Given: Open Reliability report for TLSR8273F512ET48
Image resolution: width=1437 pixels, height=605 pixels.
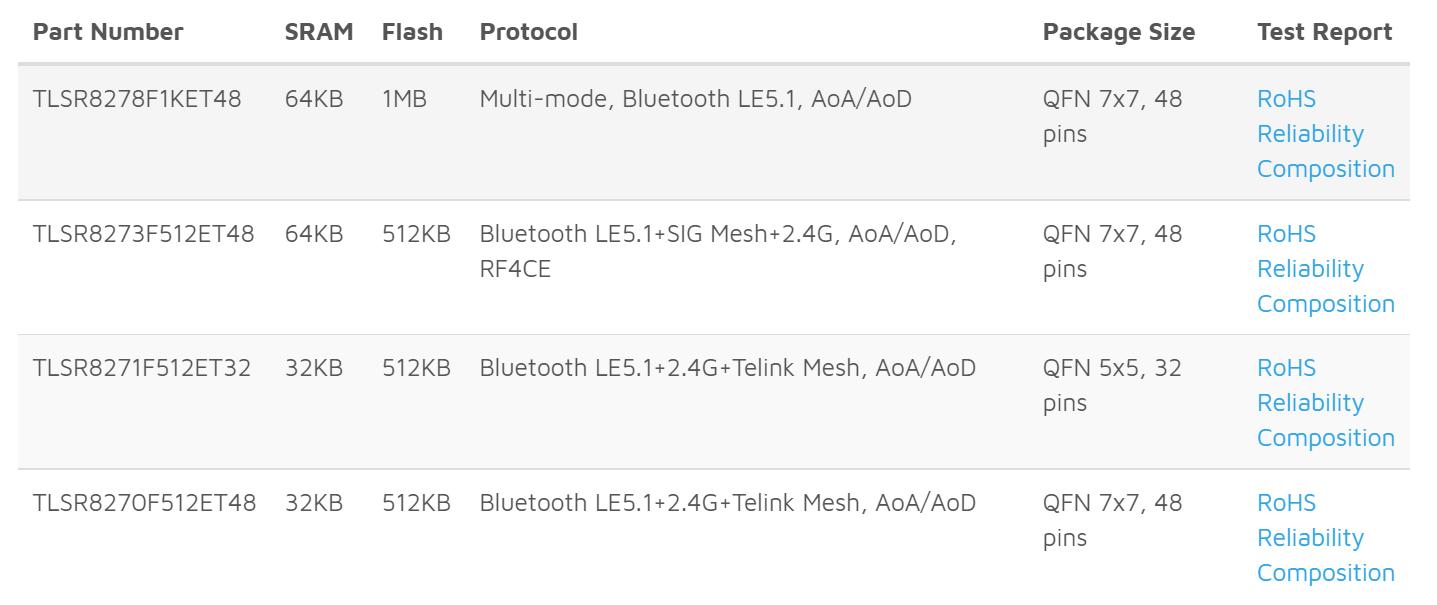Looking at the screenshot, I should tap(1310, 269).
